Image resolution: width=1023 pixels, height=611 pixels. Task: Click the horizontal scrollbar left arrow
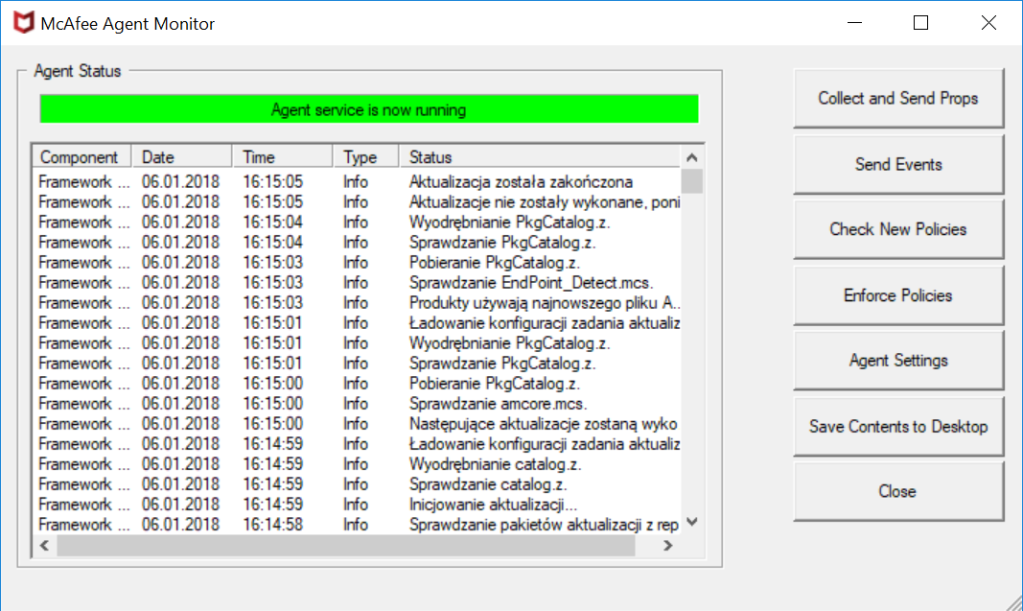pyautogui.click(x=44, y=546)
